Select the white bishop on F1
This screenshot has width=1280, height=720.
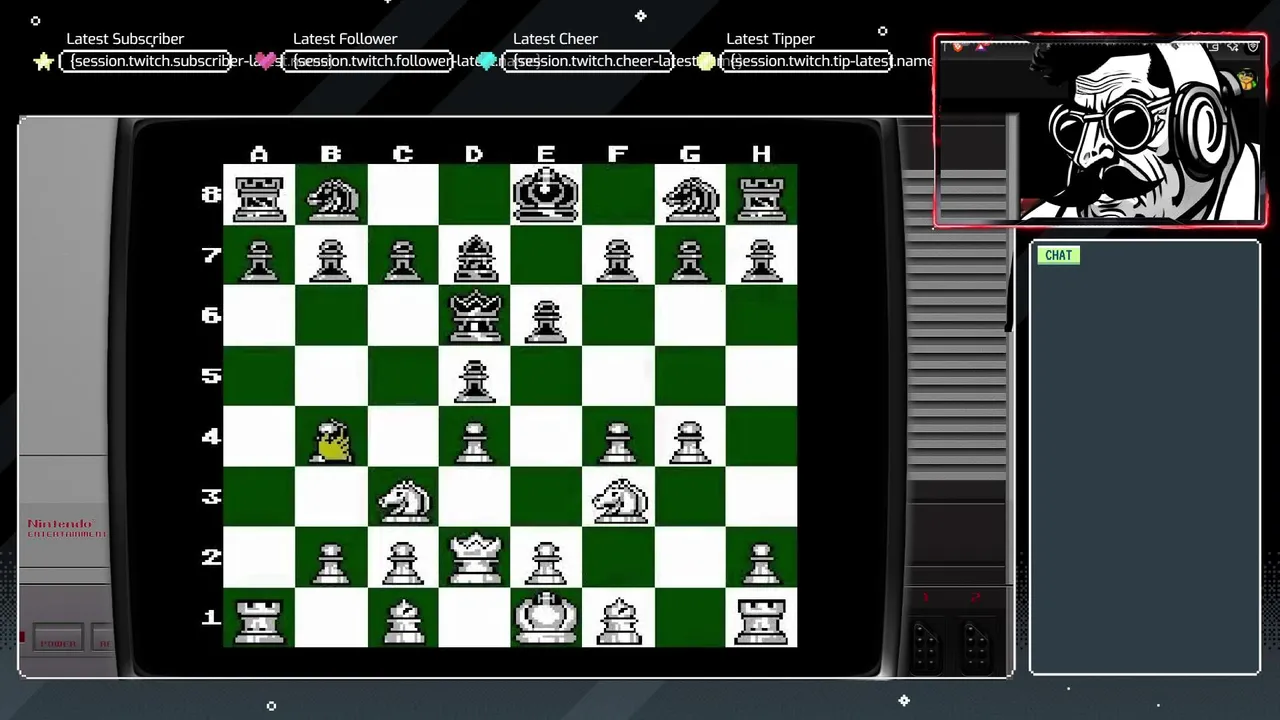tap(618, 621)
